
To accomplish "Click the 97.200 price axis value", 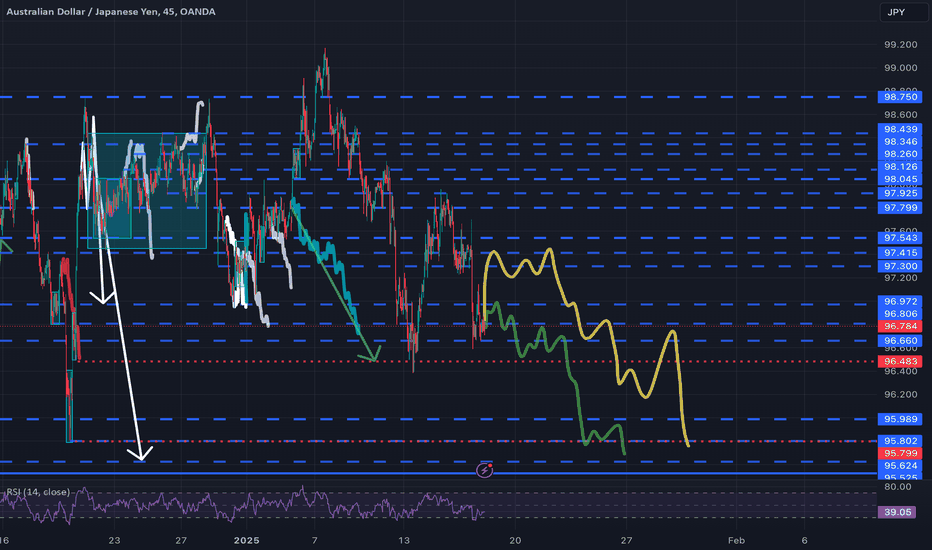I will [900, 278].
